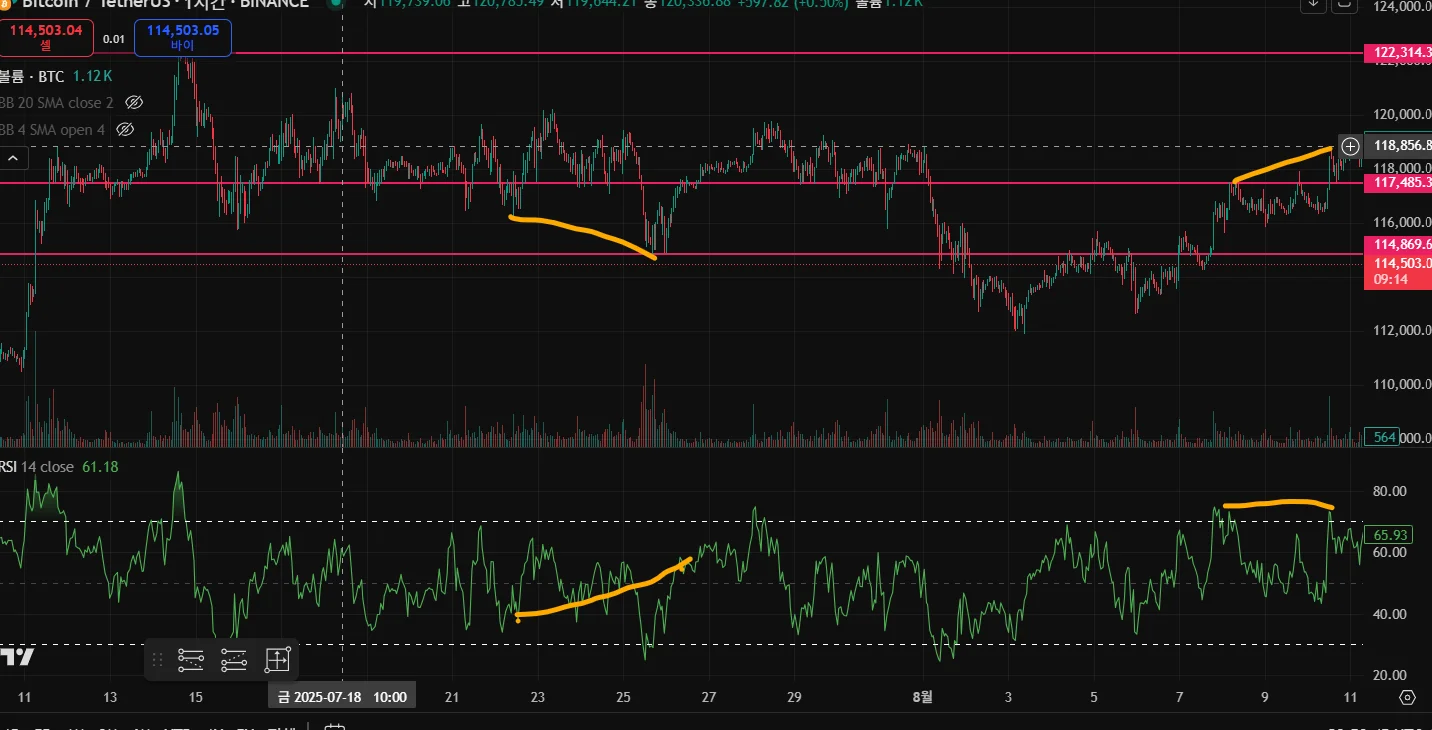Click the red 셀 sell price button
The height and width of the screenshot is (730, 1432).
point(47,38)
